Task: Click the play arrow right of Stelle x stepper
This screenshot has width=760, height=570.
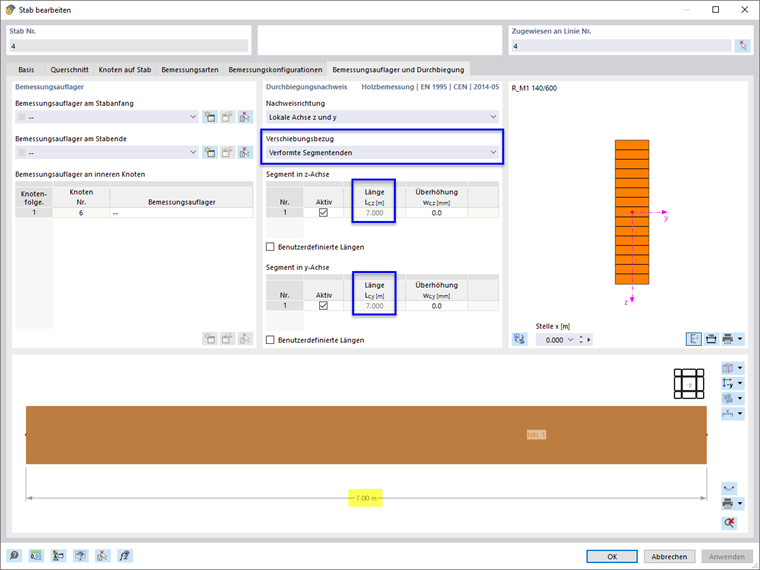Action: click(589, 340)
